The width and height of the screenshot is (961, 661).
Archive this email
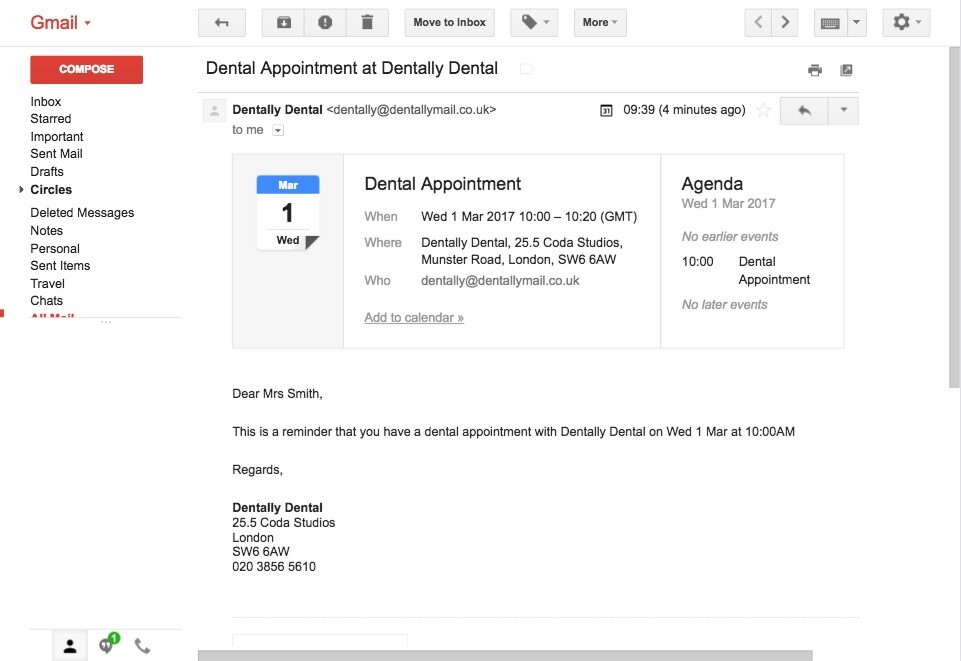[284, 22]
